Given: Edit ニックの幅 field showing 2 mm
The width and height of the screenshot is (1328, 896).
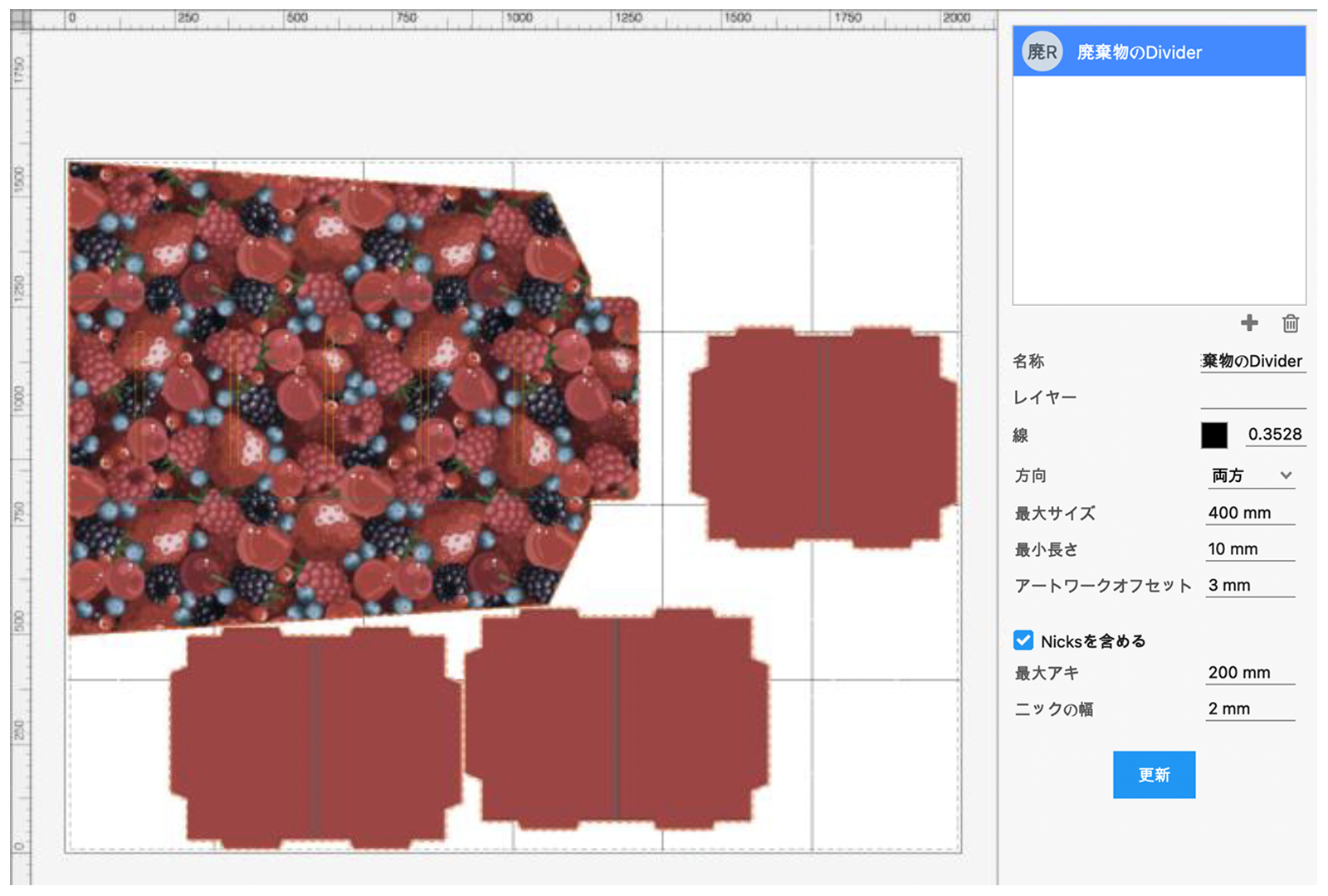Looking at the screenshot, I should pyautogui.click(x=1250, y=709).
